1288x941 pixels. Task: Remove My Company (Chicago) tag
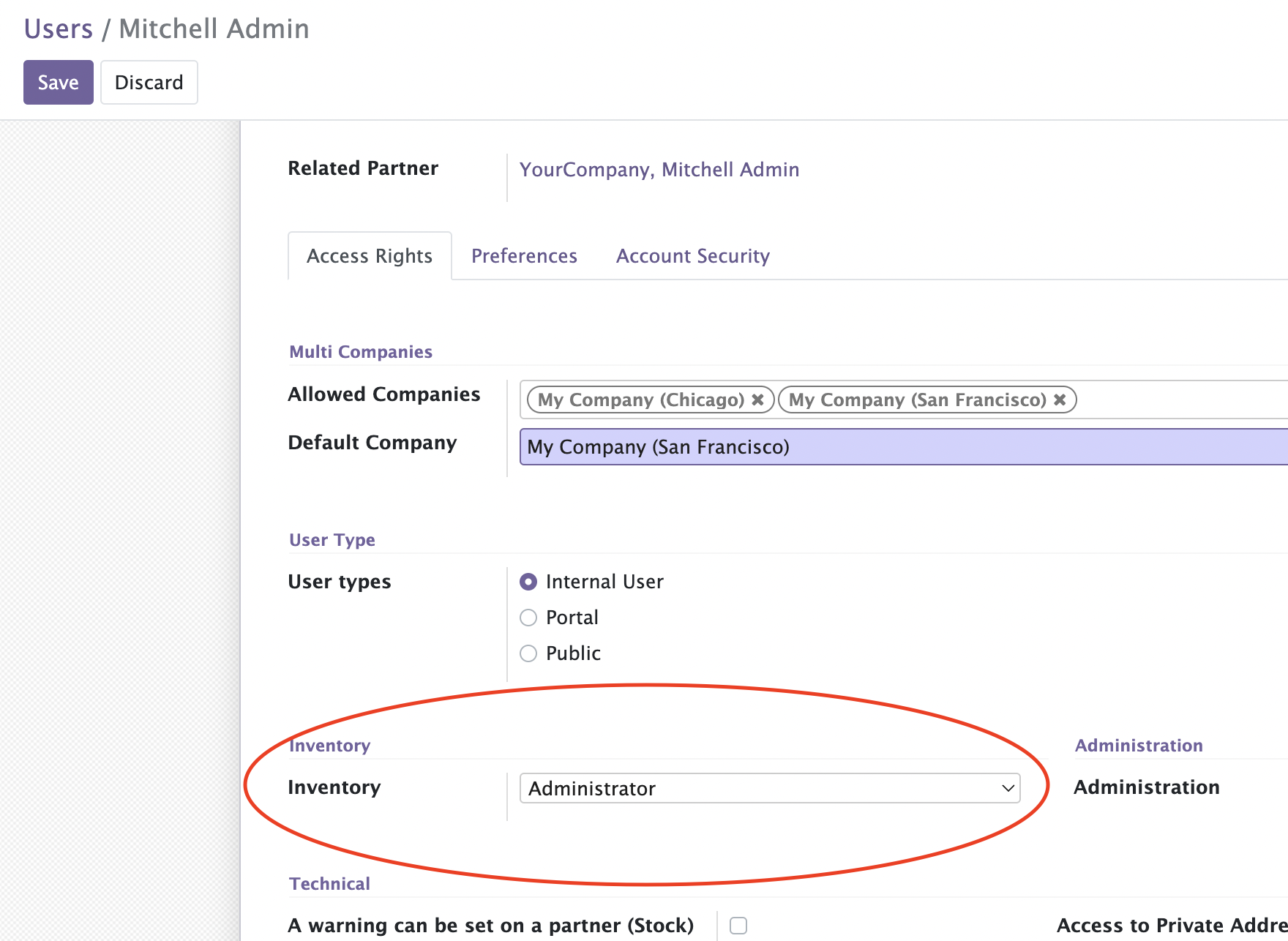click(758, 400)
